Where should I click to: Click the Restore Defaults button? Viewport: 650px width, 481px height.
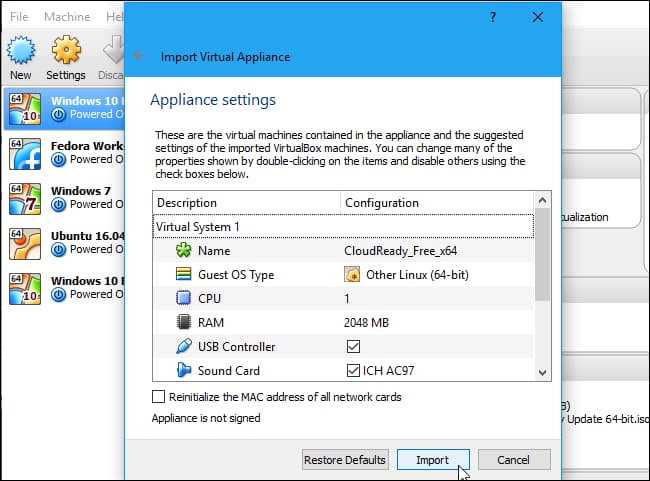click(x=345, y=460)
